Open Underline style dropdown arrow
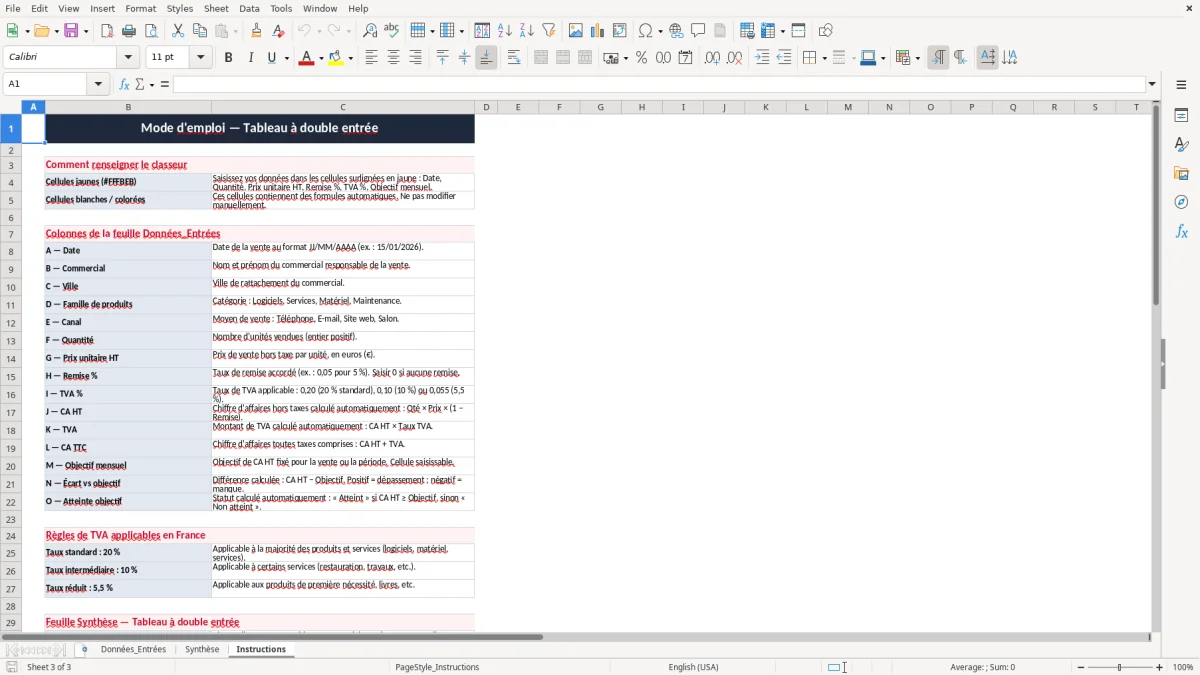The width and height of the screenshot is (1200, 675). [x=286, y=58]
